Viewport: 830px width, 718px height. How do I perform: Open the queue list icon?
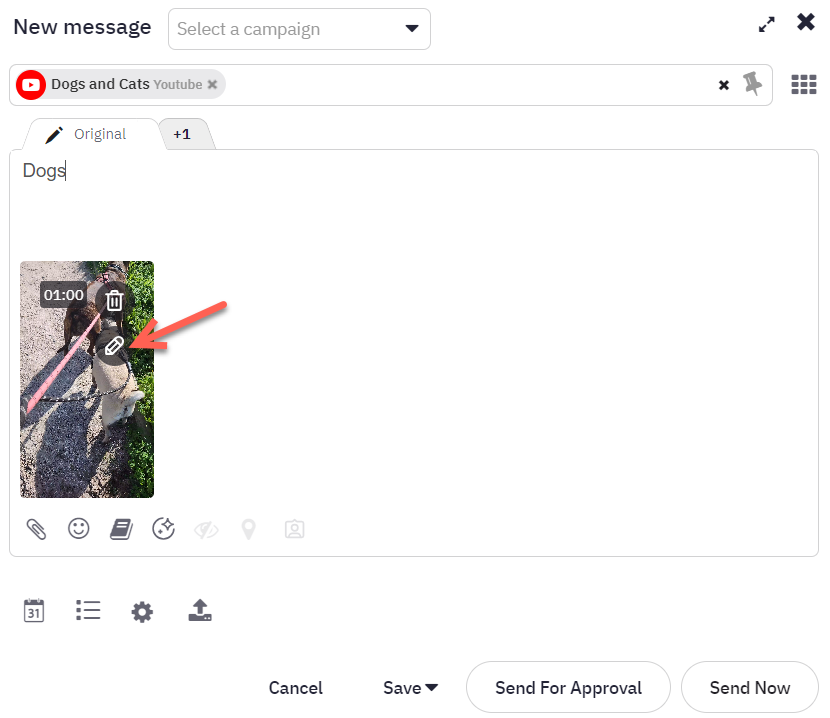click(88, 610)
